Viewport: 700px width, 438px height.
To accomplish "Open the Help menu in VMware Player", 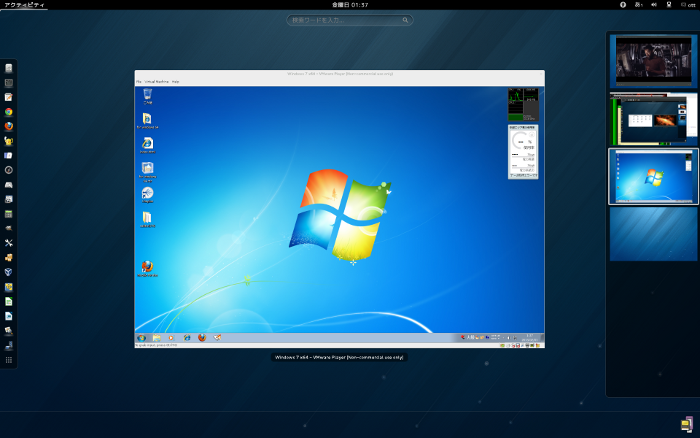I will [175, 81].
